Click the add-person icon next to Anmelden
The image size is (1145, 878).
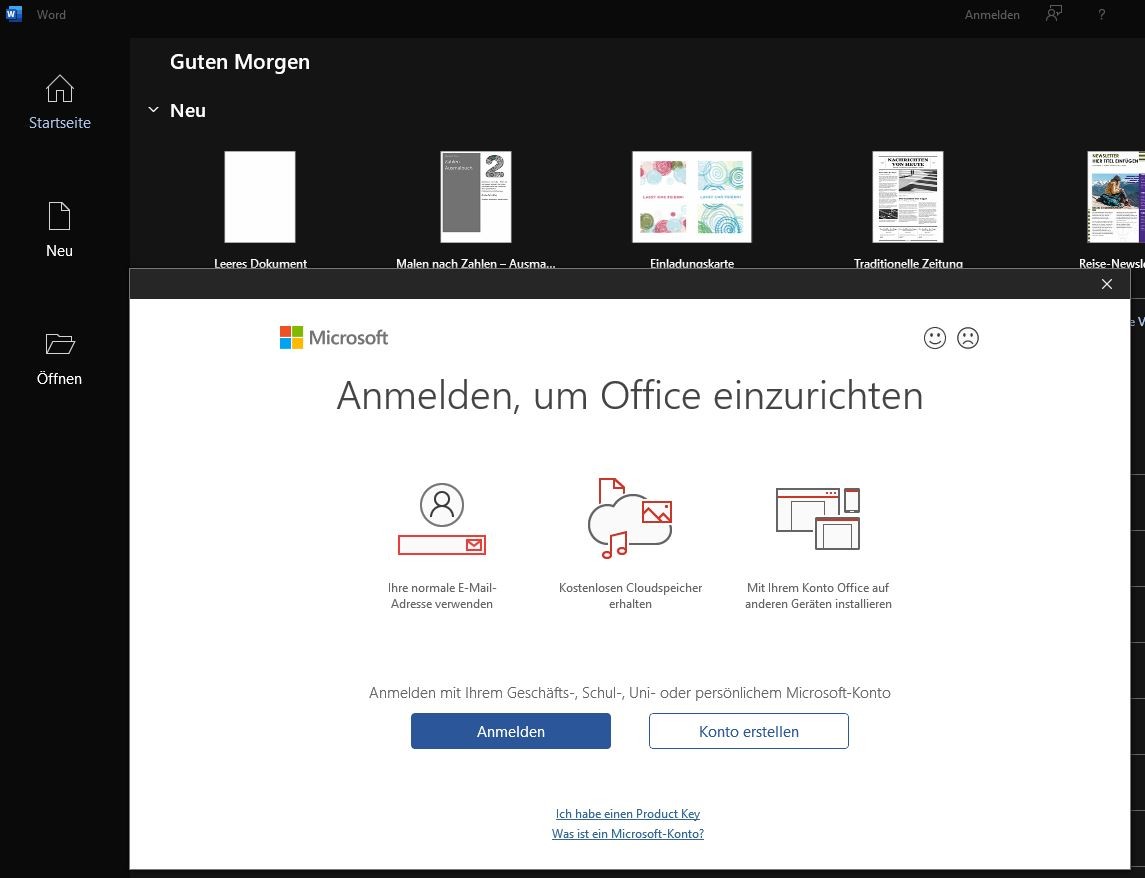1053,15
